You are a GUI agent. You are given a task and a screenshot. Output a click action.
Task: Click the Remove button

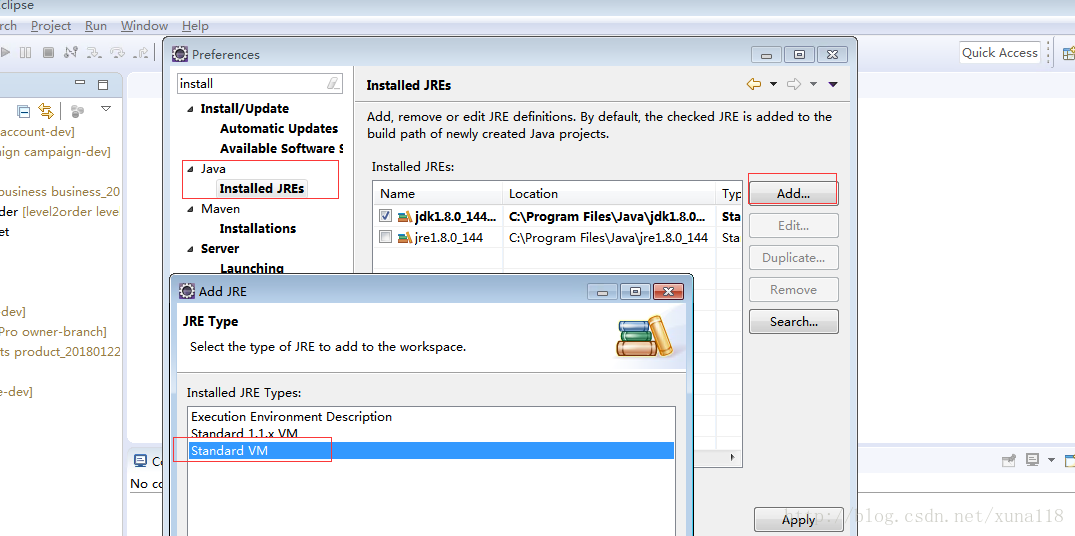793,289
